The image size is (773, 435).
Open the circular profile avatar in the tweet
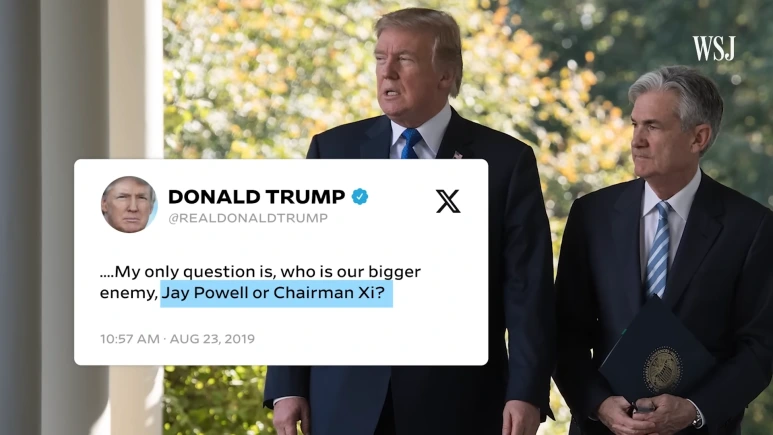point(129,204)
